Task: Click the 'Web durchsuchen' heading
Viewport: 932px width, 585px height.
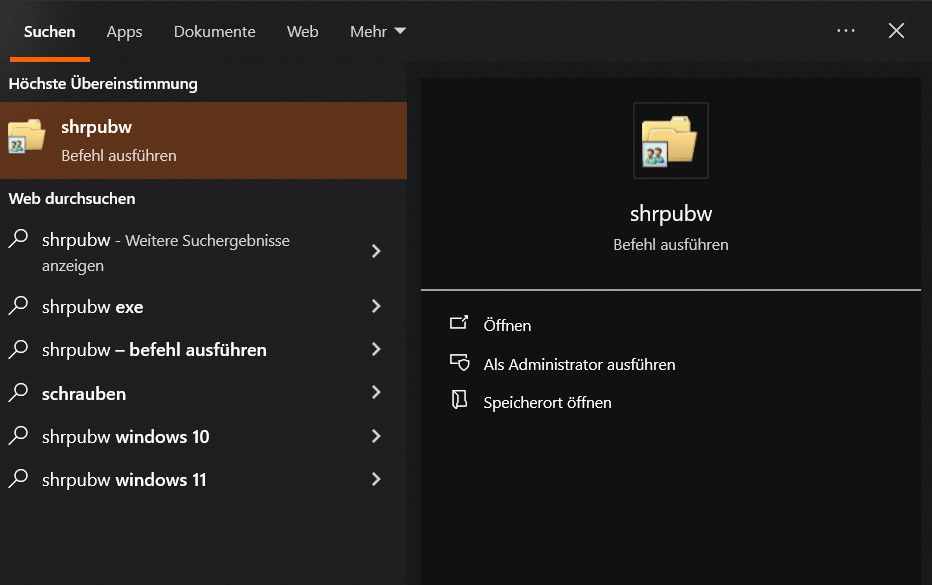Action: [x=72, y=199]
